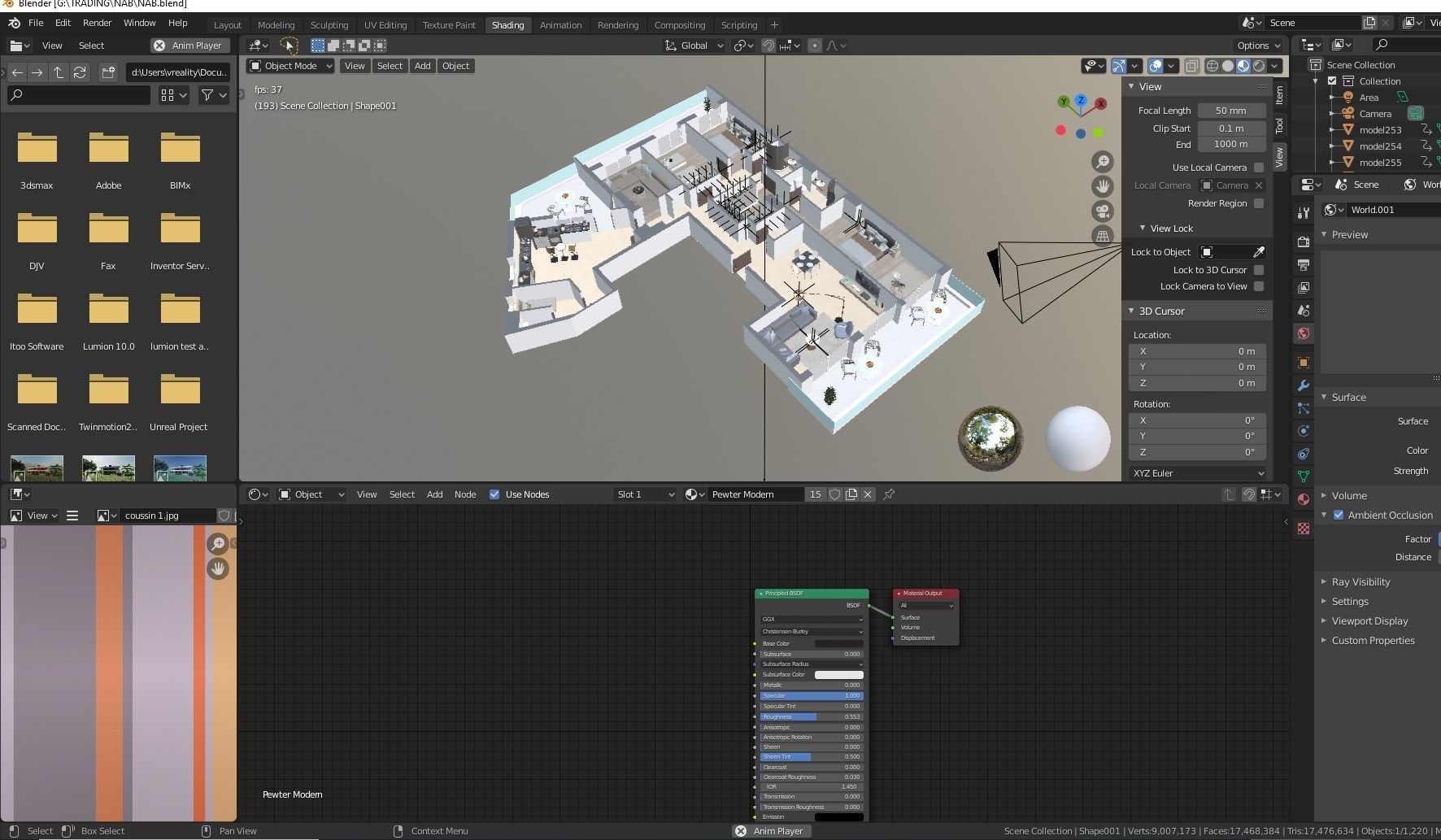
Task: Enable the Use Local Camera checkbox
Action: (1259, 168)
